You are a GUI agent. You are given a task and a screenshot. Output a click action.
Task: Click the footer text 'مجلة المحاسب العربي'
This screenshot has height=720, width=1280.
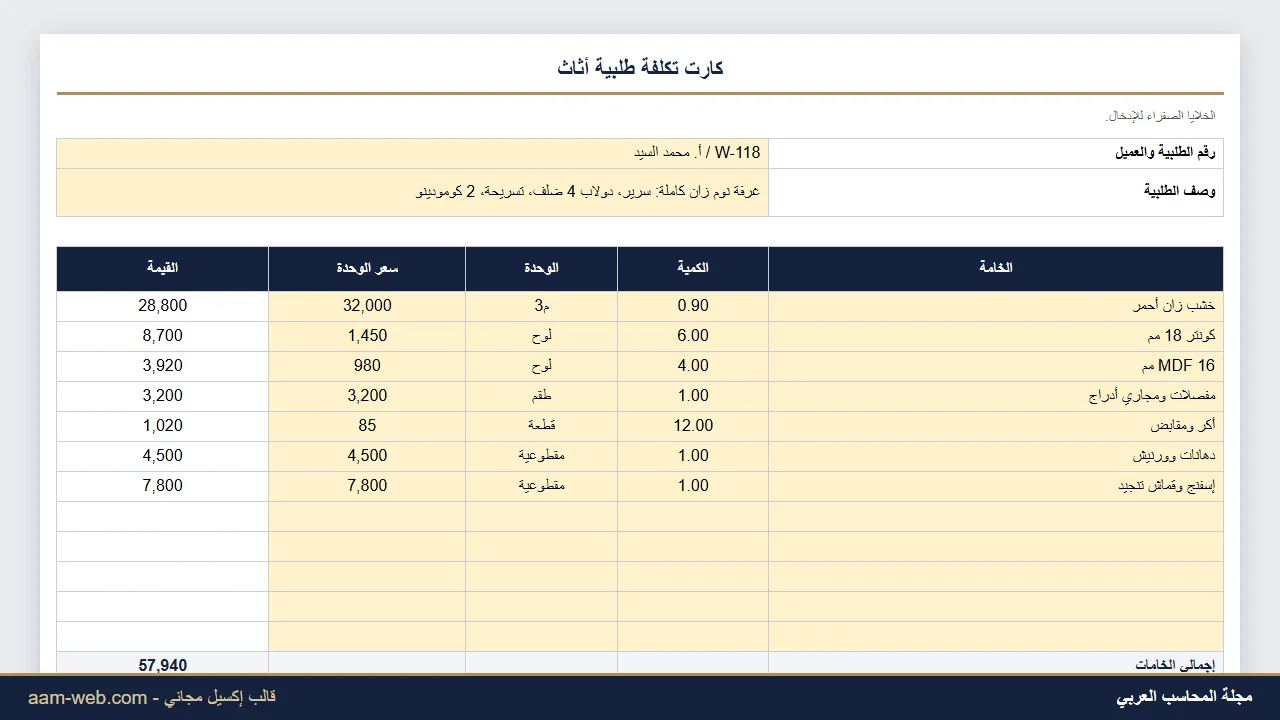click(x=1184, y=697)
